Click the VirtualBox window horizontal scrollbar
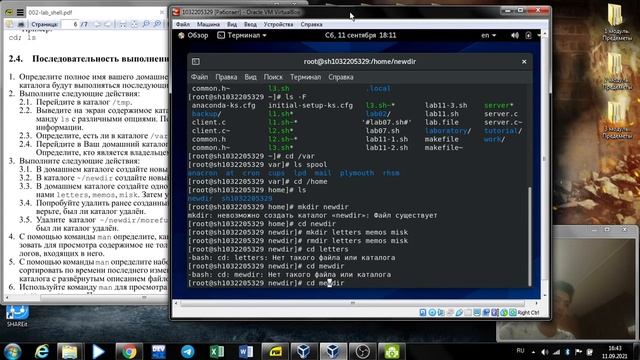 click(353, 303)
